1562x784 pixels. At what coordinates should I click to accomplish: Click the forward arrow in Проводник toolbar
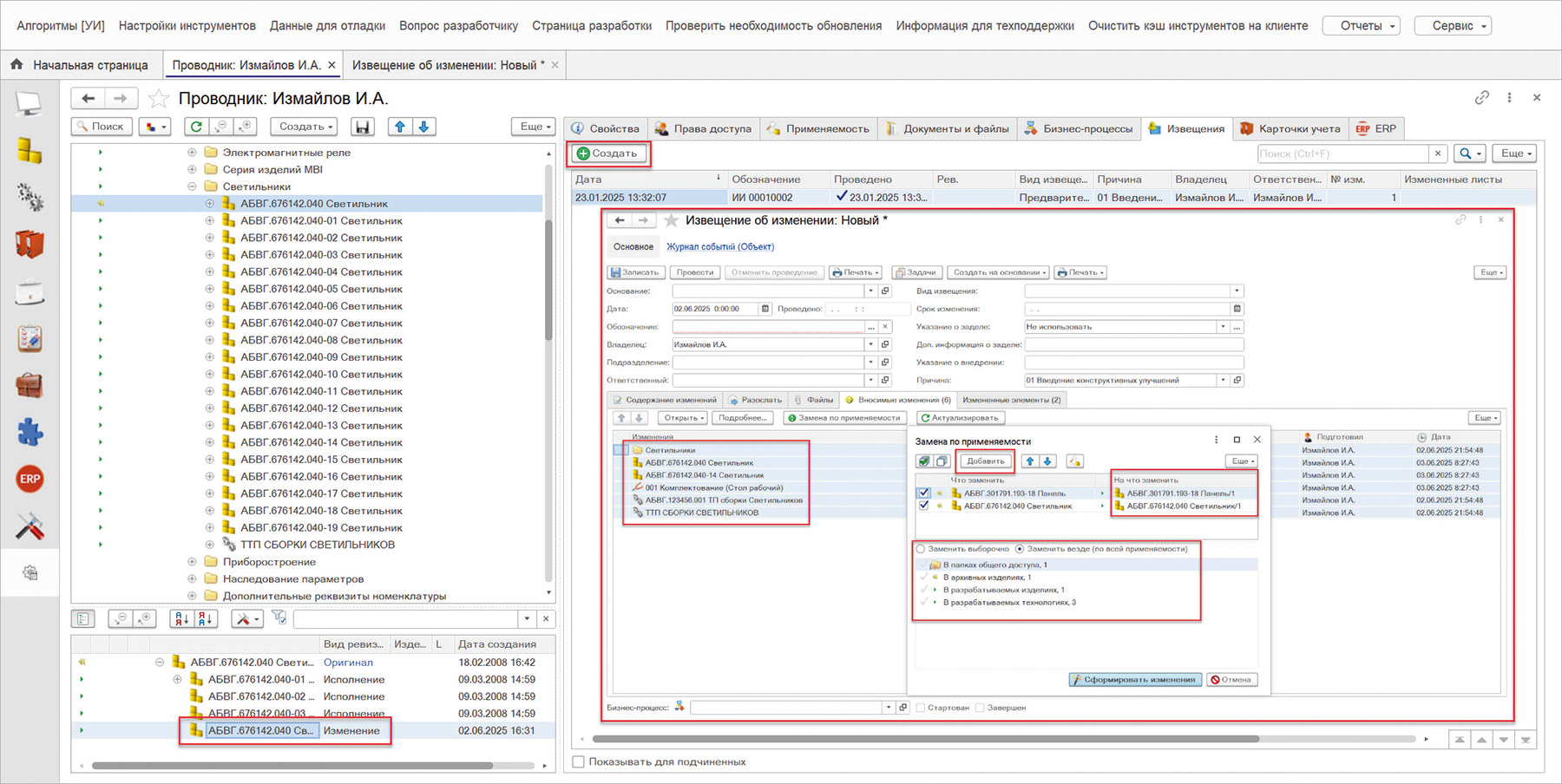pyautogui.click(x=120, y=99)
